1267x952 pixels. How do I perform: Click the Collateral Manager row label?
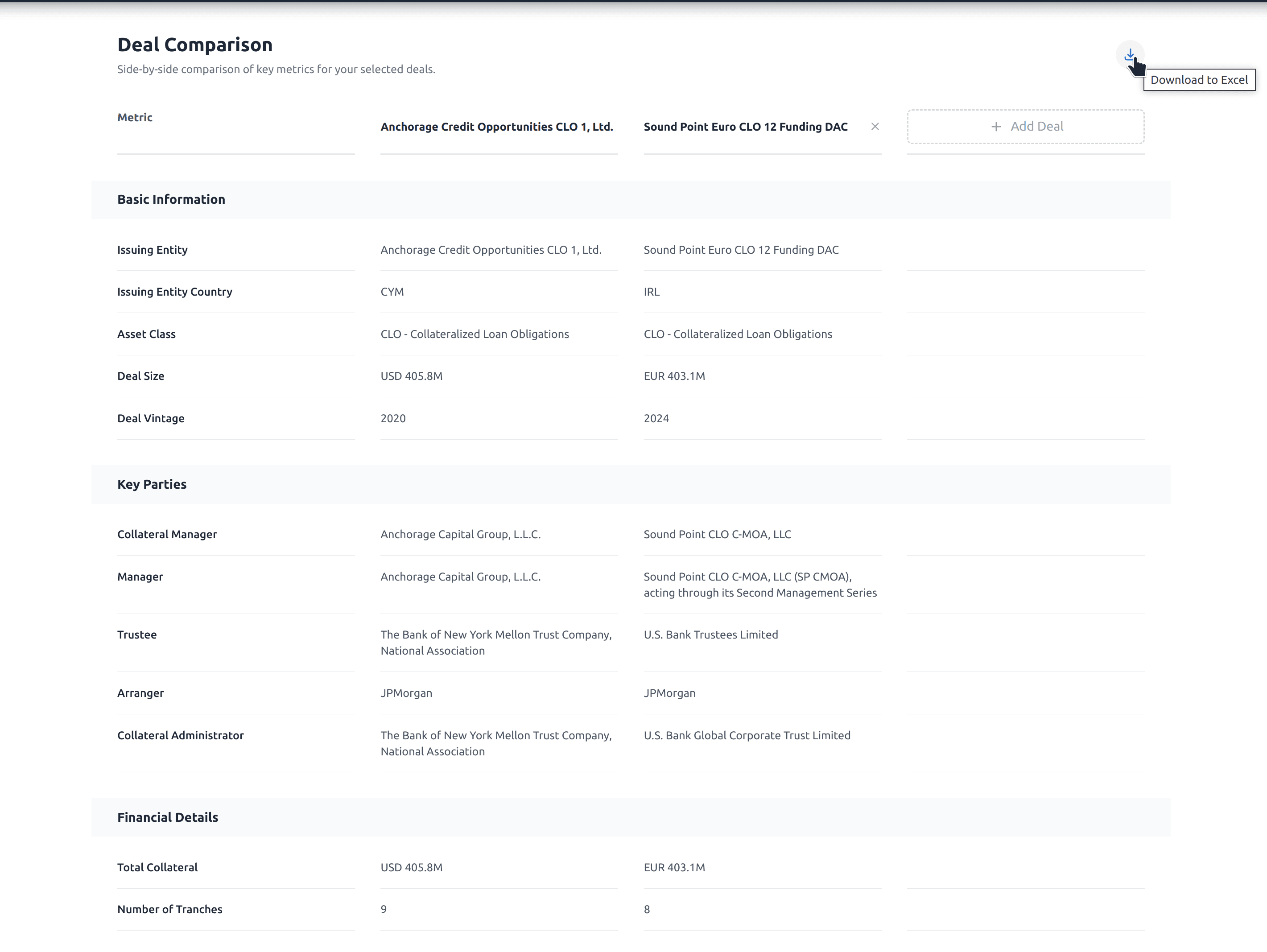click(x=167, y=535)
